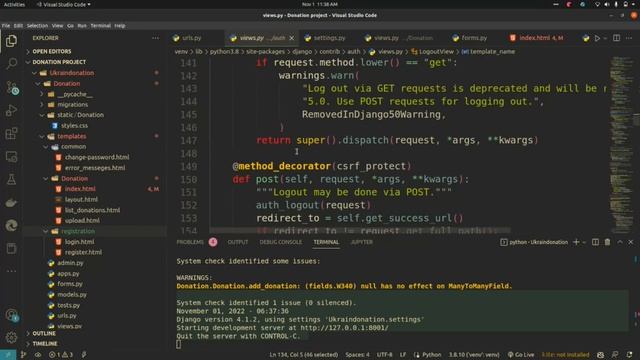
Task: Switch to the urls.py editor tab
Action: coord(192,38)
